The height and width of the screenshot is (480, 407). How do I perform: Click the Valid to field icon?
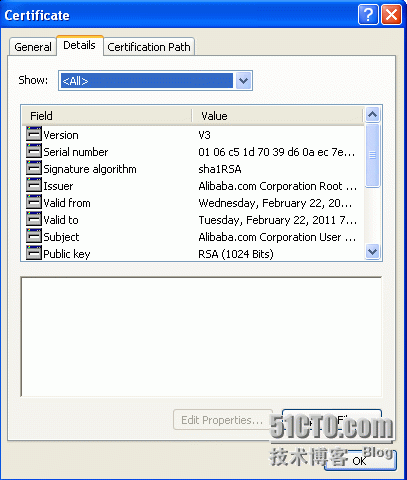(x=34, y=220)
